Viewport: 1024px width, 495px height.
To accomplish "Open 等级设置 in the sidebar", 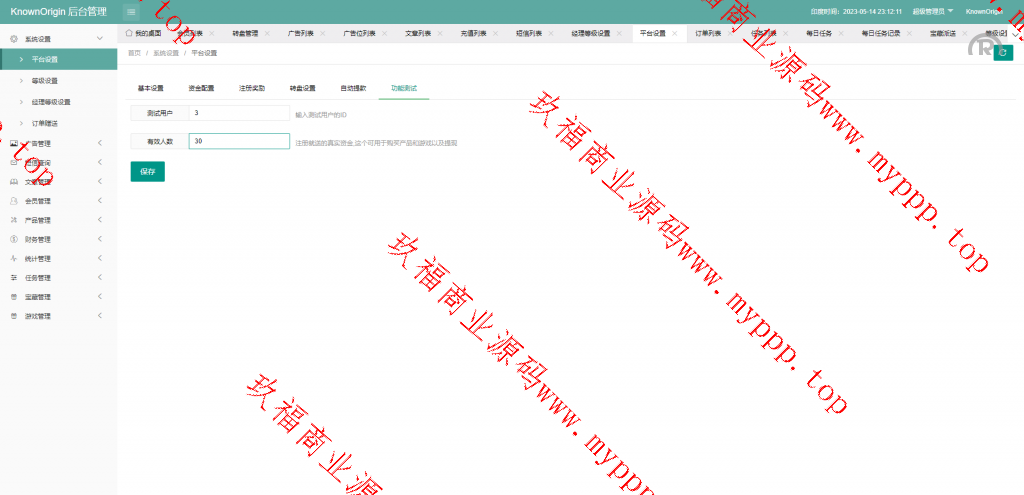I will pos(45,80).
